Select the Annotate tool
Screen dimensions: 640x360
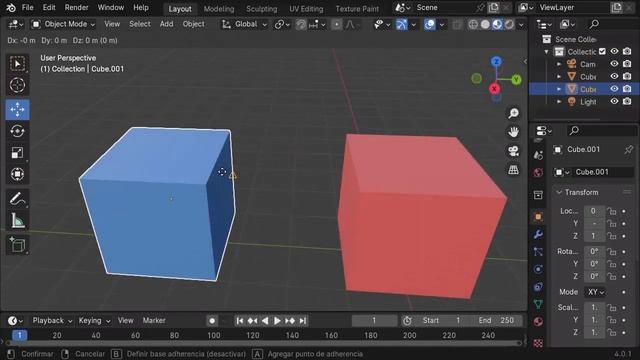pyautogui.click(x=17, y=199)
